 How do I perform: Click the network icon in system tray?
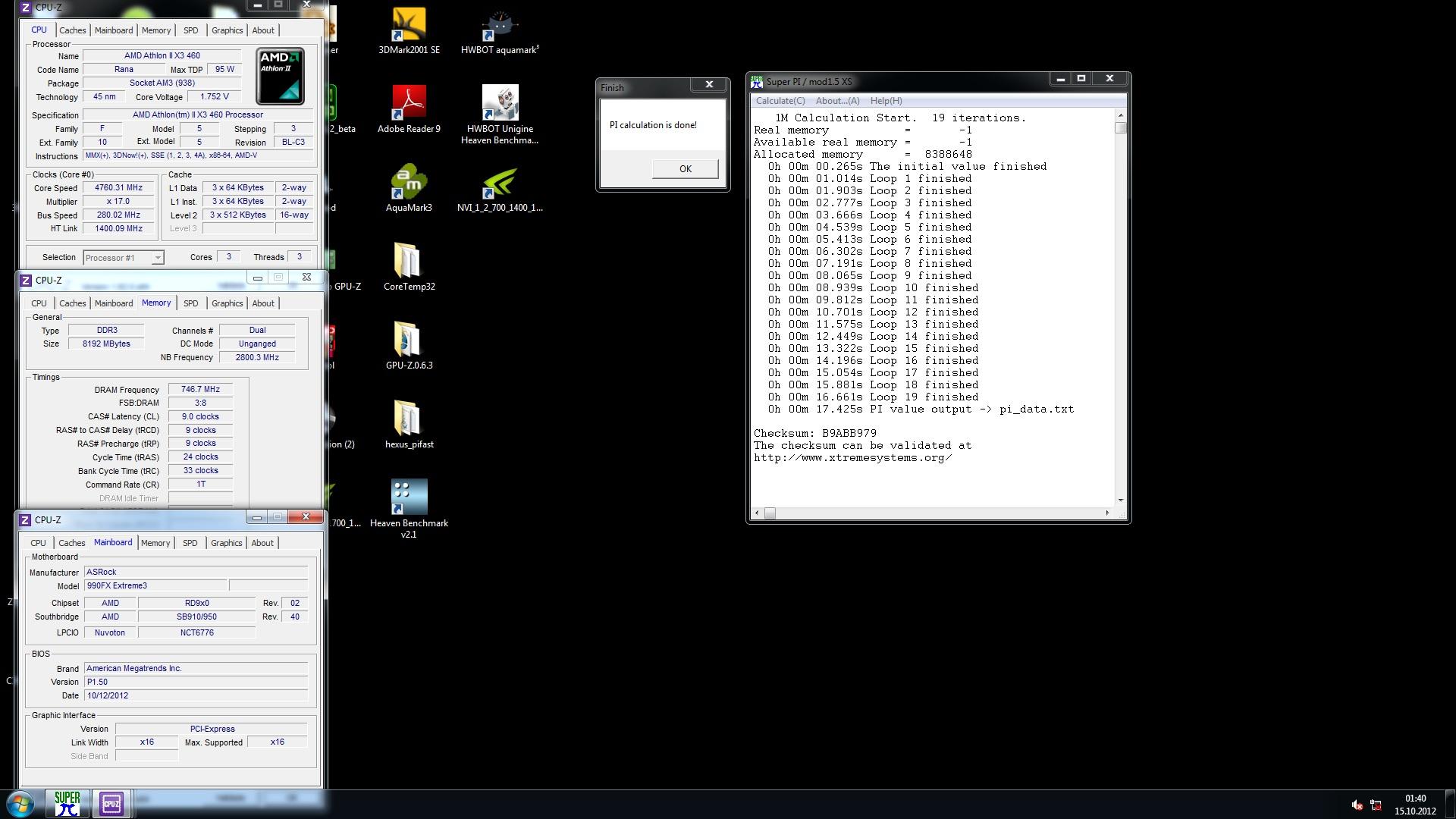point(1376,805)
